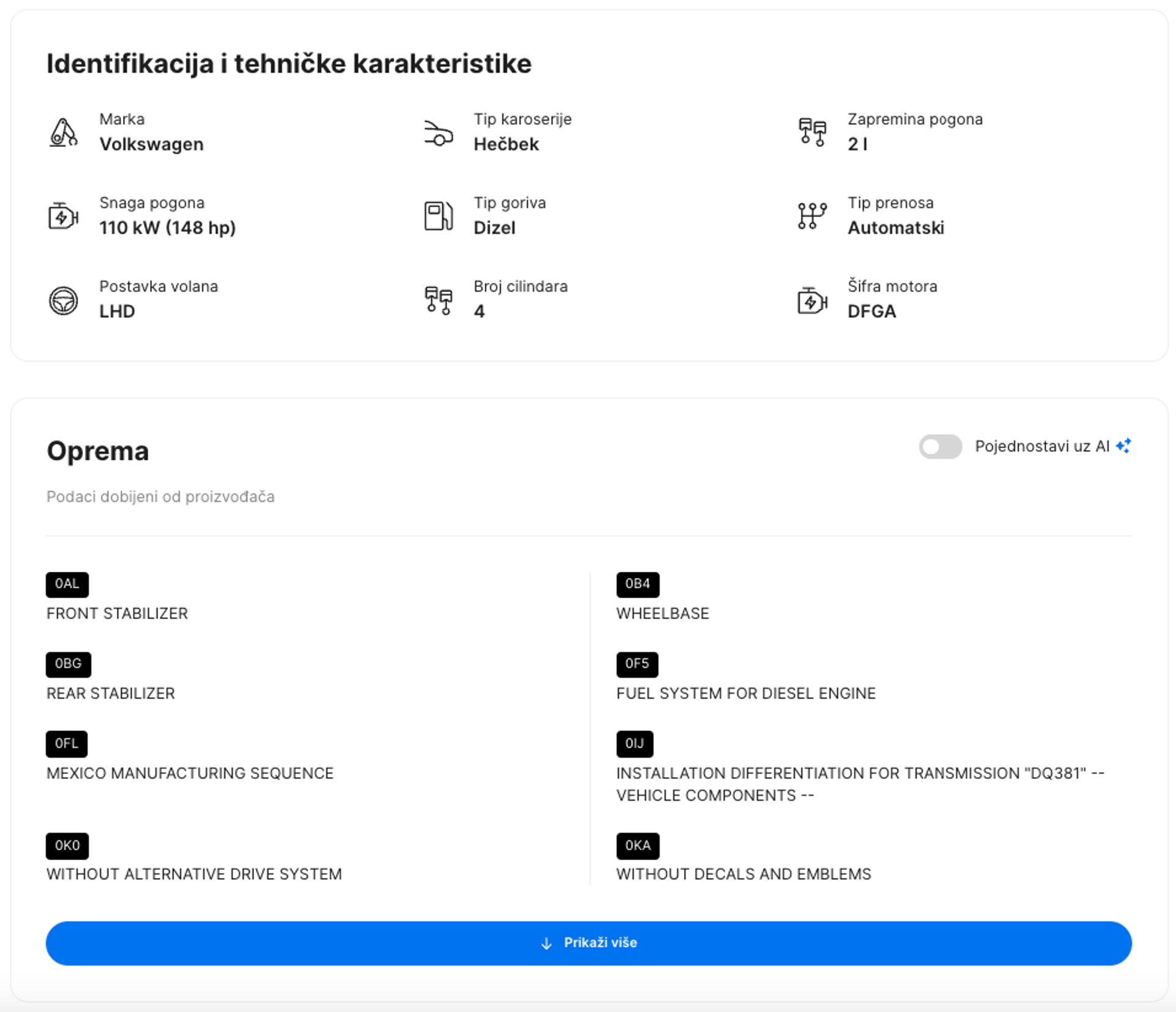Screen dimensions: 1176x1012
Task: Click the 110 kW (148 hp) value
Action: [167, 228]
